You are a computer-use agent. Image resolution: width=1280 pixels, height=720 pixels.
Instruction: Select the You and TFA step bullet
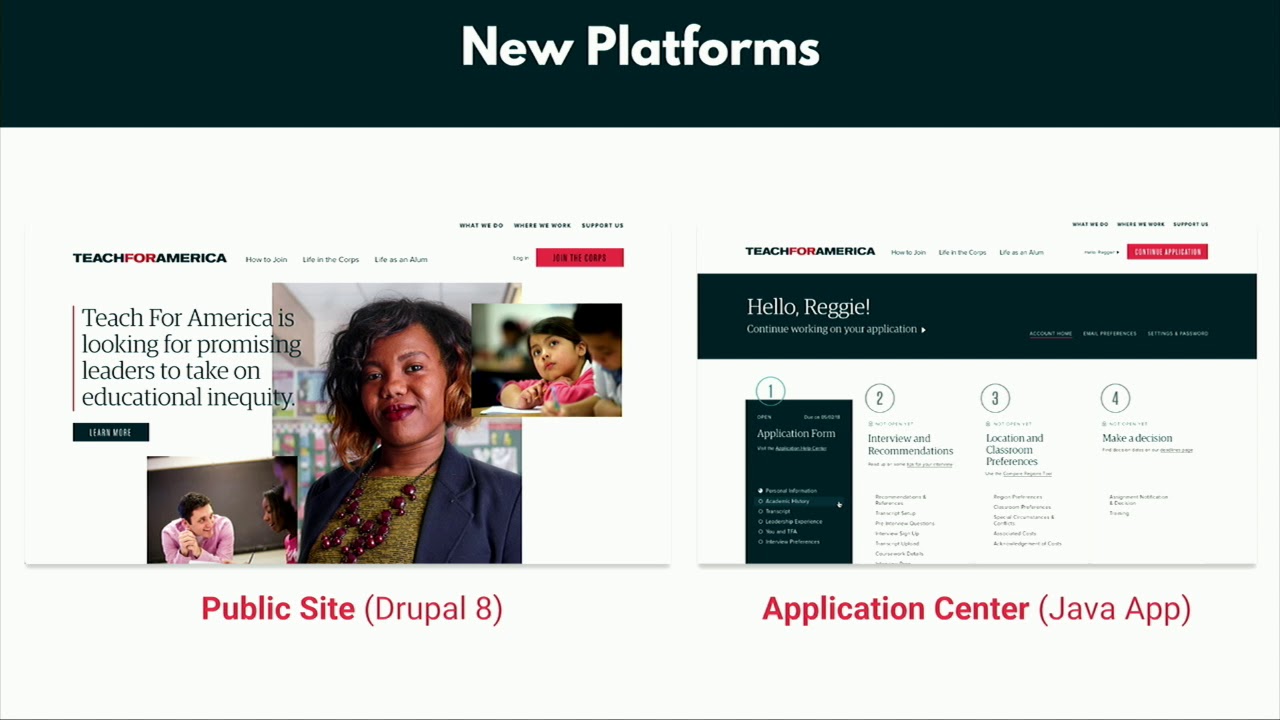pyautogui.click(x=760, y=531)
